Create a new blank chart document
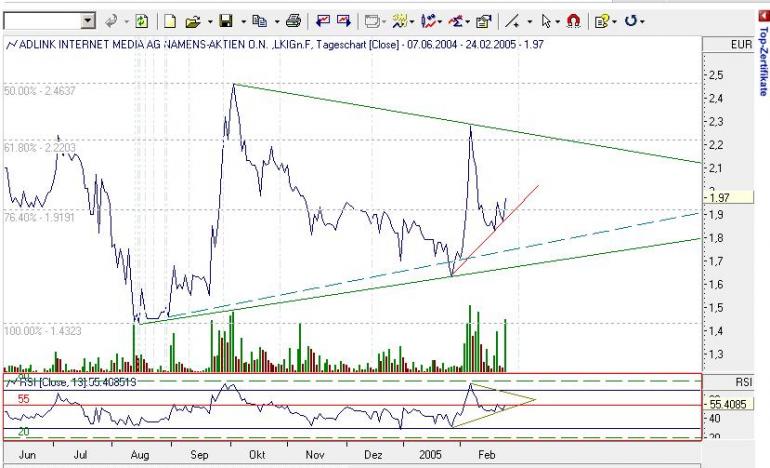Viewport: 770px width, 468px height. point(170,21)
